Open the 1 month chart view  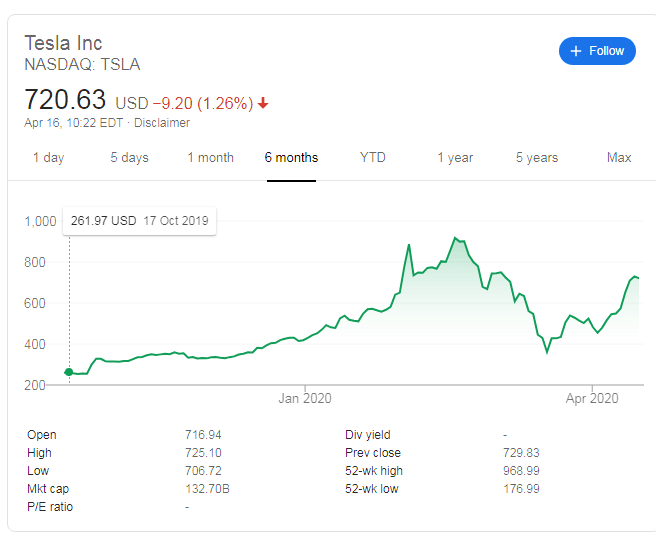click(210, 158)
